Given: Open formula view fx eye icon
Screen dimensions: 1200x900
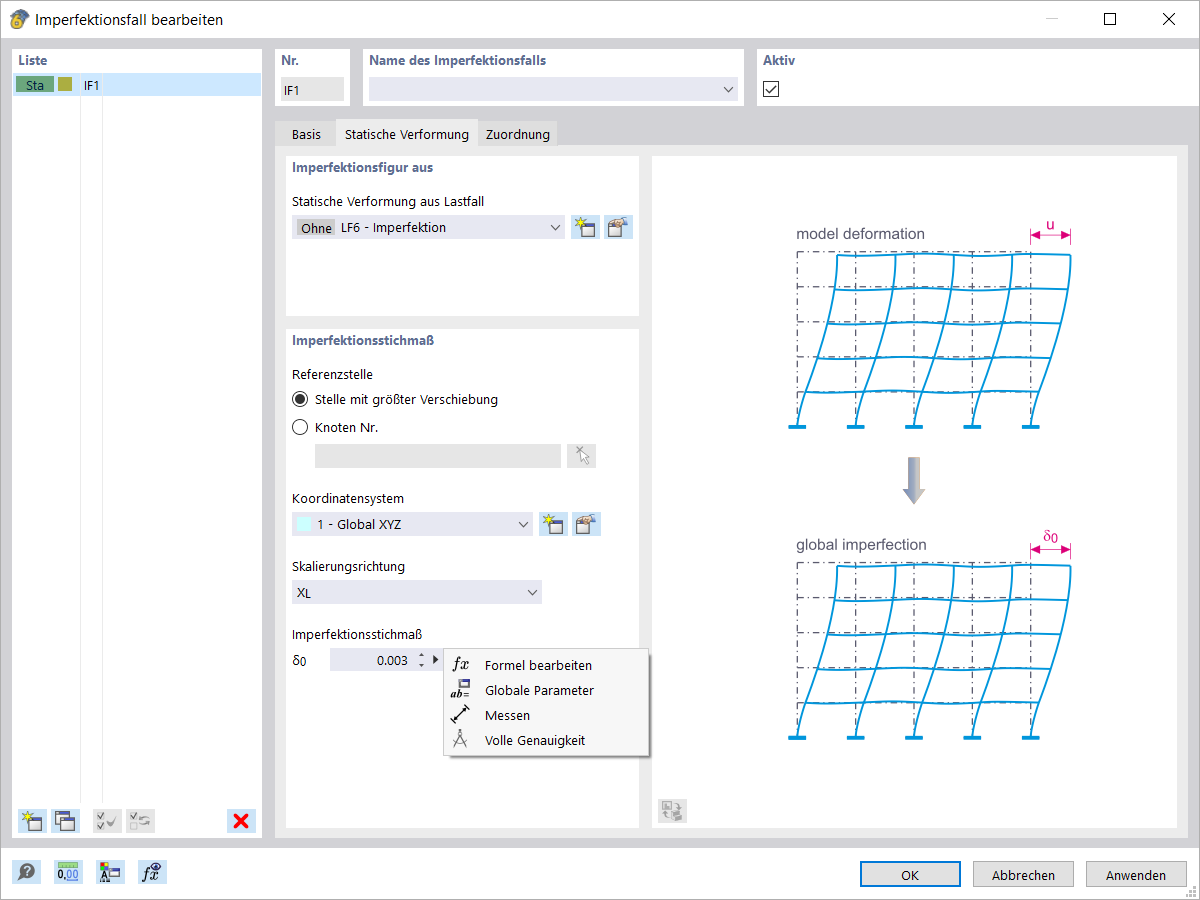Looking at the screenshot, I should coord(152,872).
